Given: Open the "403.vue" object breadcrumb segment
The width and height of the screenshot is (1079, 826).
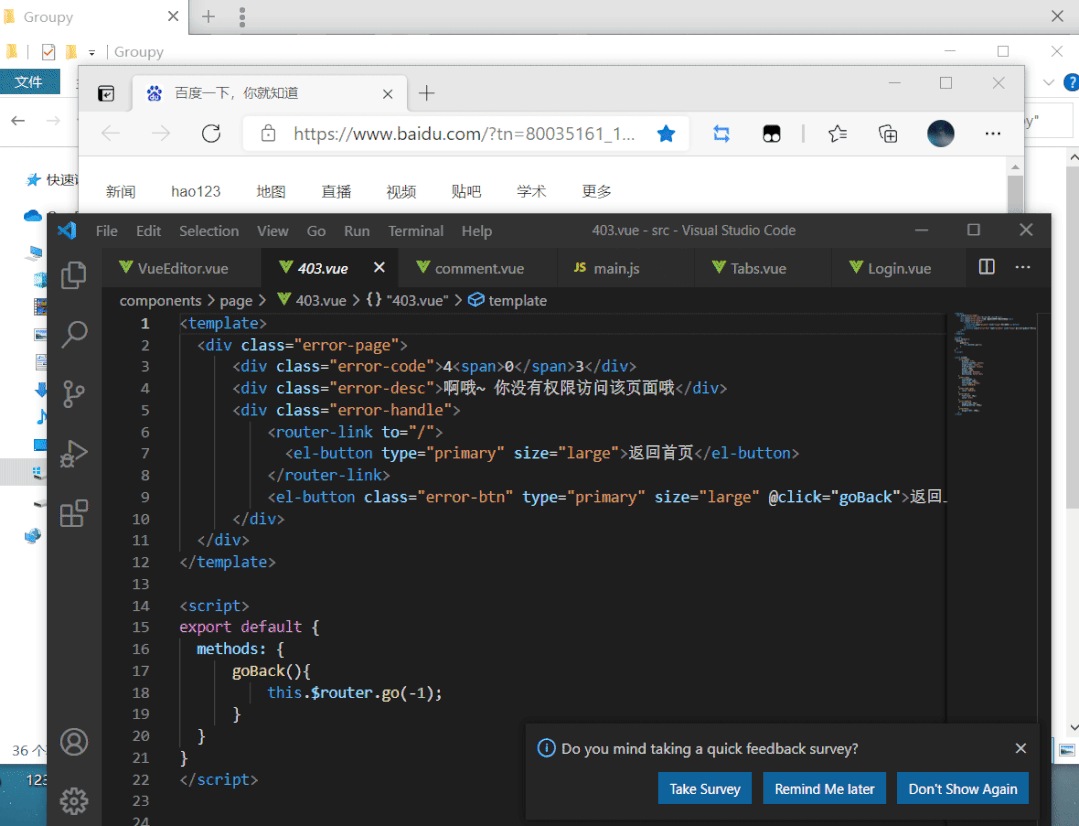Looking at the screenshot, I should (x=407, y=301).
